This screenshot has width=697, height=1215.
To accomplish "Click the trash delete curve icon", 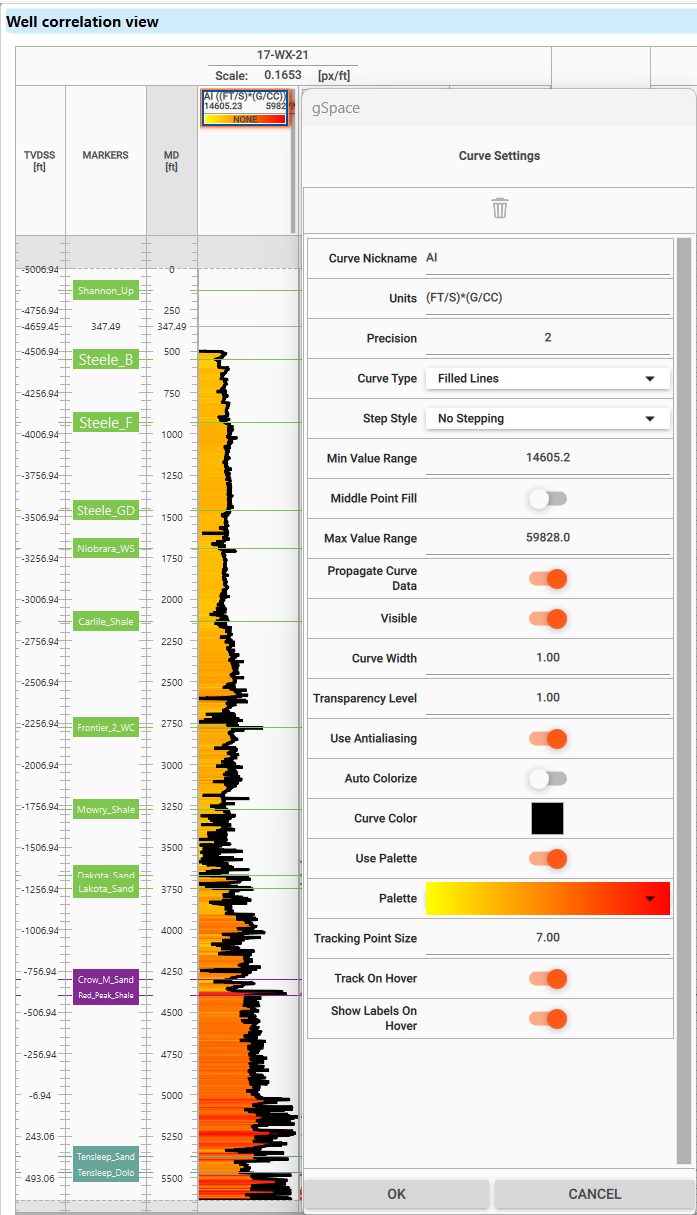I will tap(500, 208).
